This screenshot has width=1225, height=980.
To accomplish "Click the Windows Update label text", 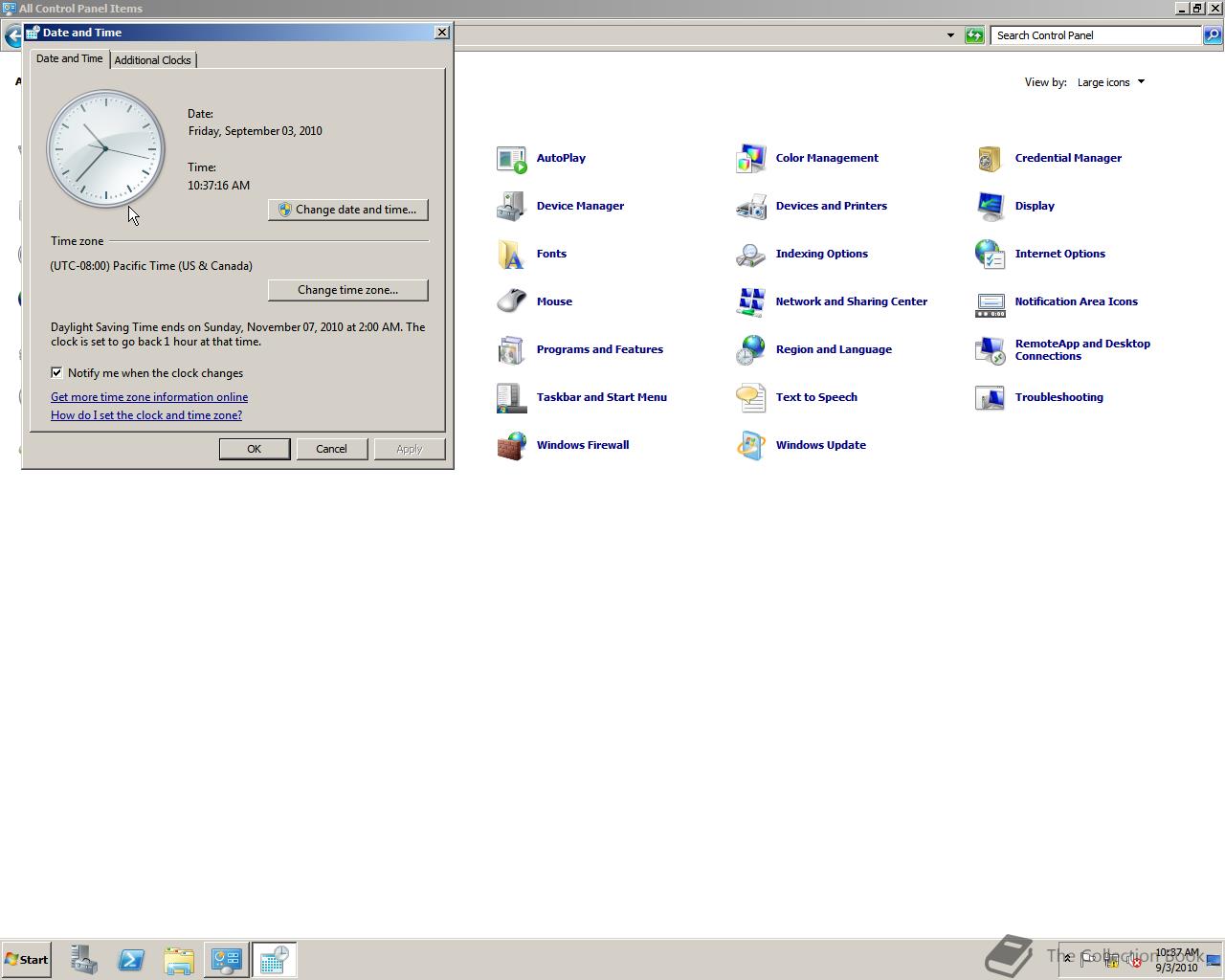I will (821, 446).
